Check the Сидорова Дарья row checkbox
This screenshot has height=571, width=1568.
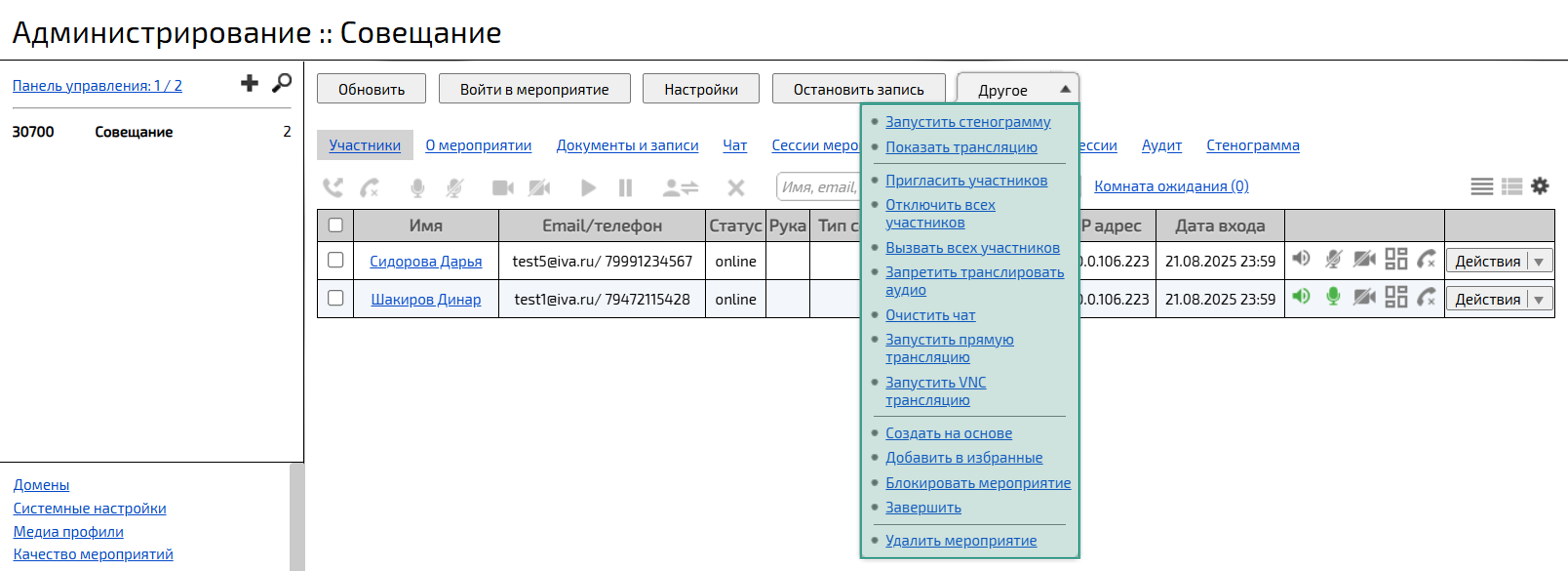tap(335, 260)
